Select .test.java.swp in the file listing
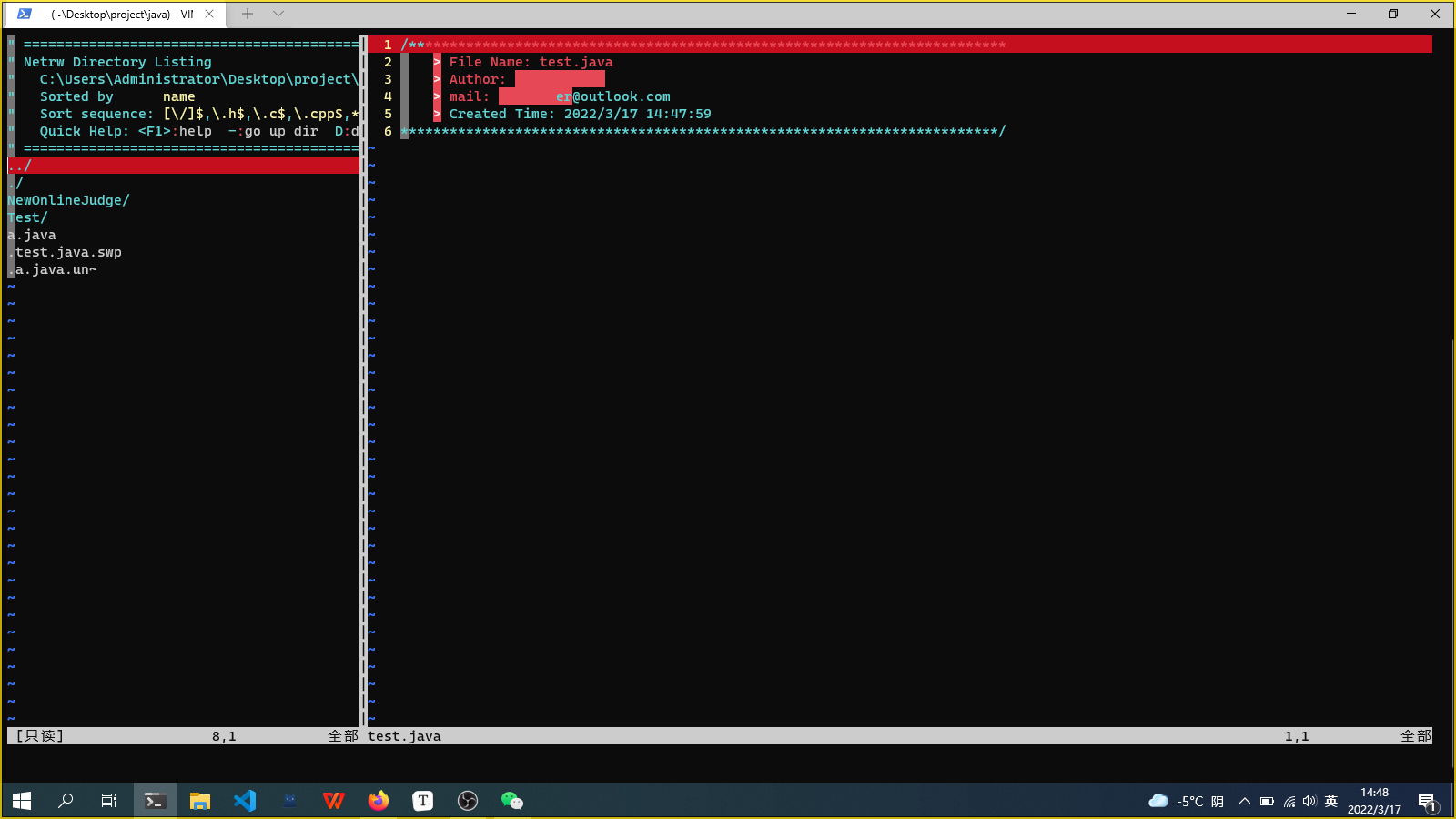Viewport: 1456px width, 819px height. 65,252
